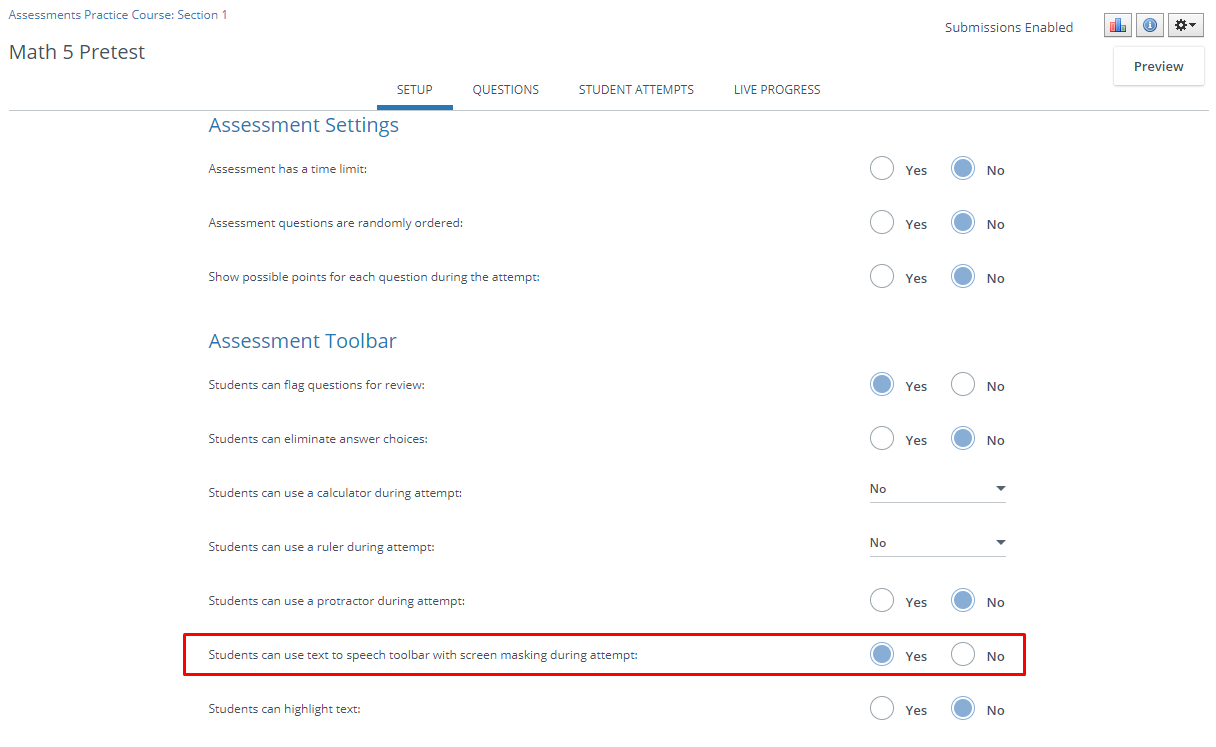Select Yes for students can highlight text

[x=882, y=709]
